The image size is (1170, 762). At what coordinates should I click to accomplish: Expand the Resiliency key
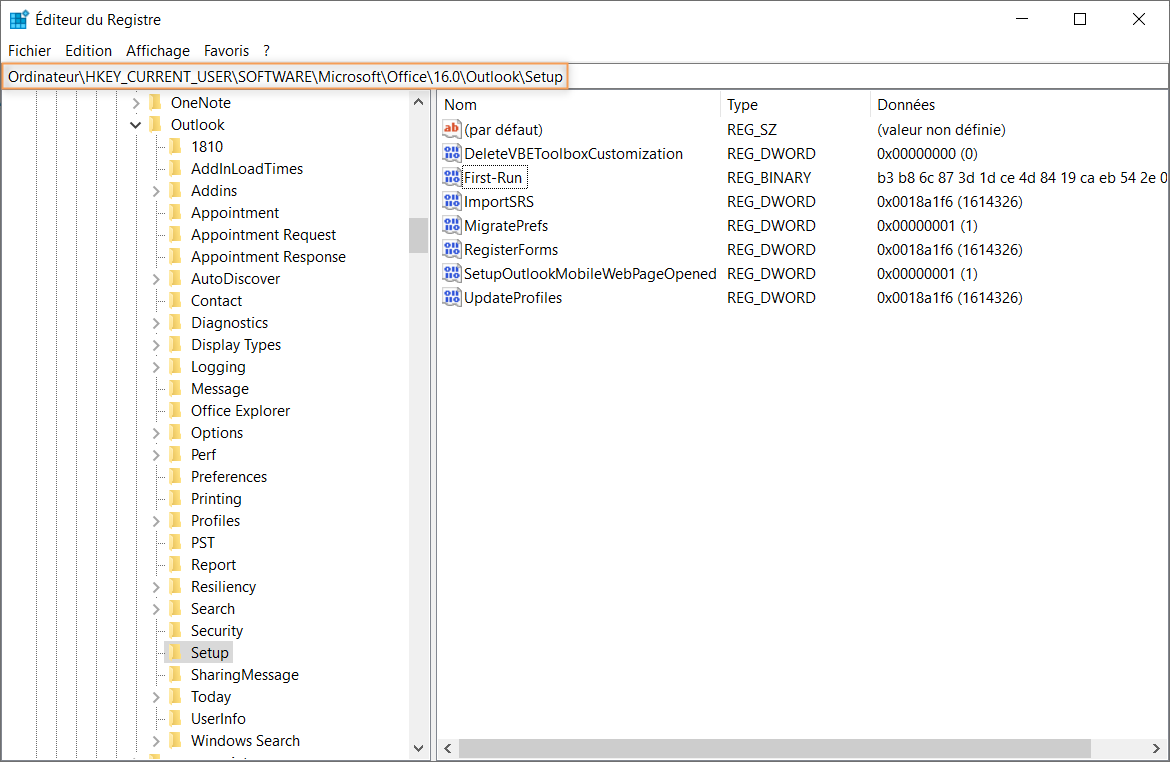click(x=156, y=587)
